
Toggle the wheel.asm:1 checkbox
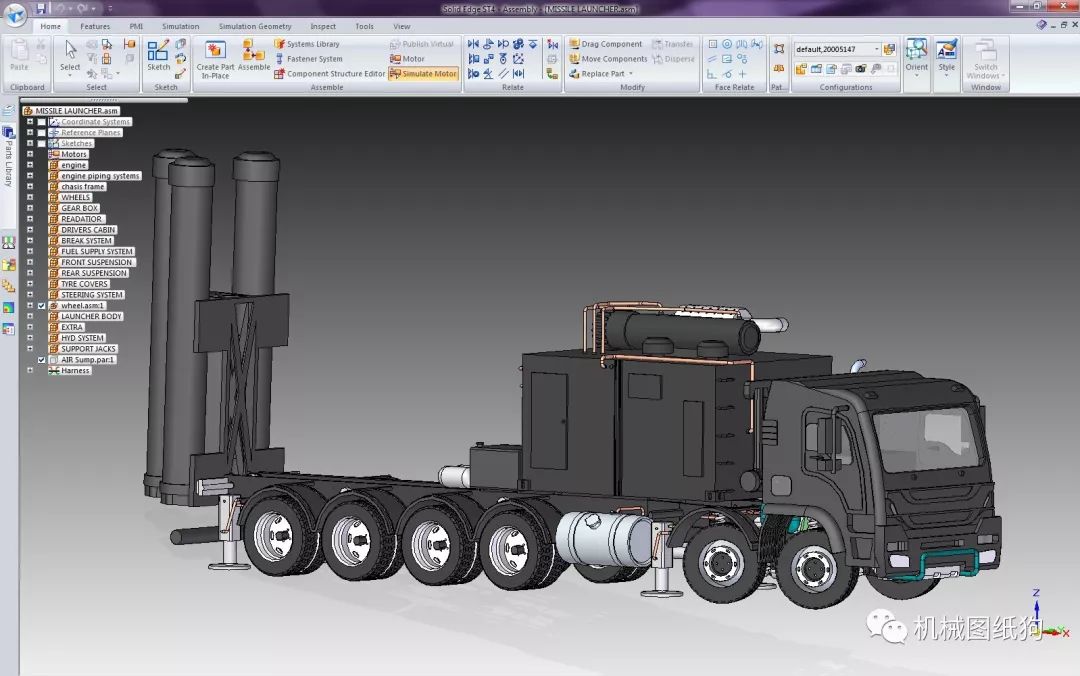click(x=41, y=305)
